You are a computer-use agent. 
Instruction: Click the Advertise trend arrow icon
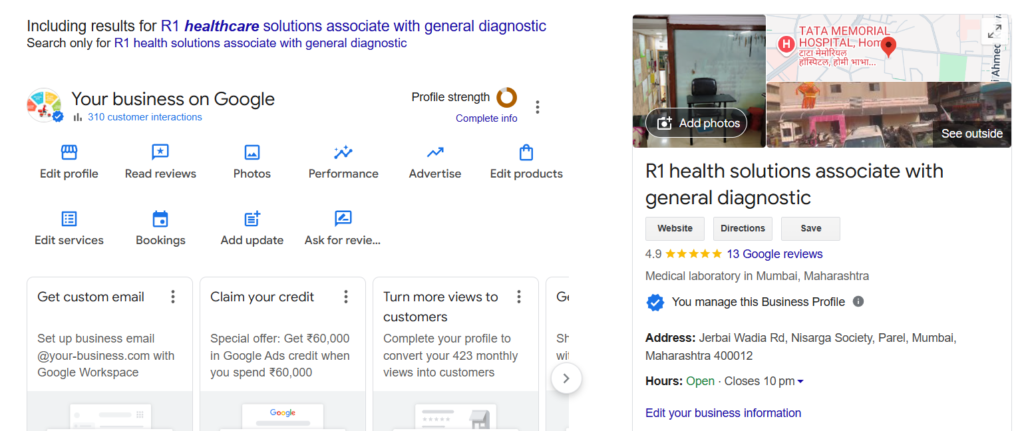(435, 153)
